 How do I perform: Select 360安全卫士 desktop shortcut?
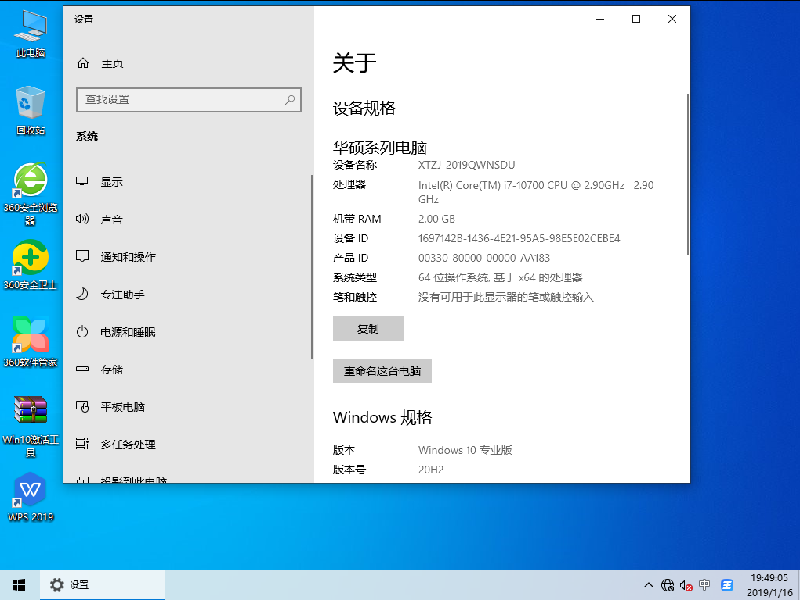[31, 265]
